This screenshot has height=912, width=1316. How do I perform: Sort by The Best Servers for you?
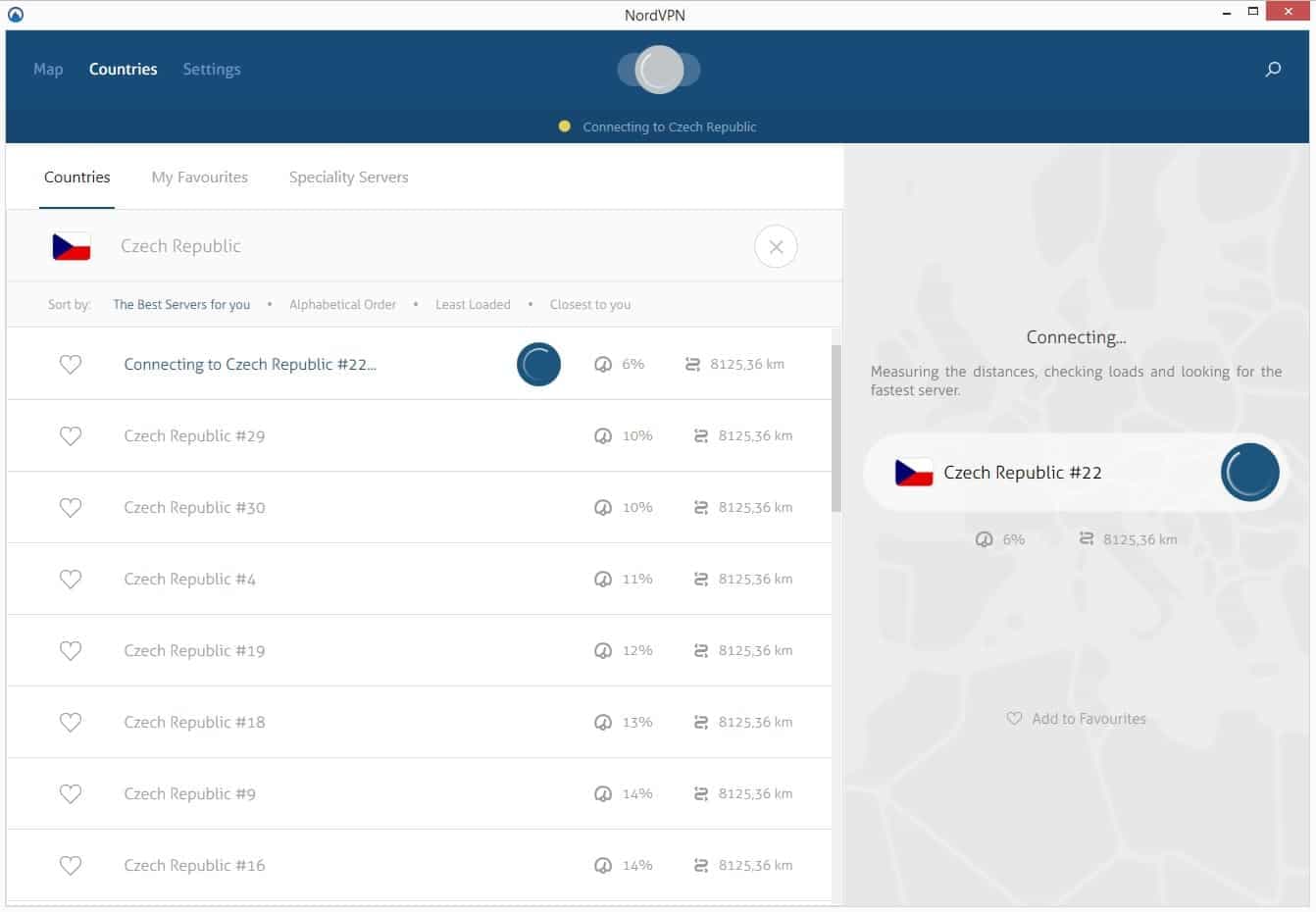181,305
